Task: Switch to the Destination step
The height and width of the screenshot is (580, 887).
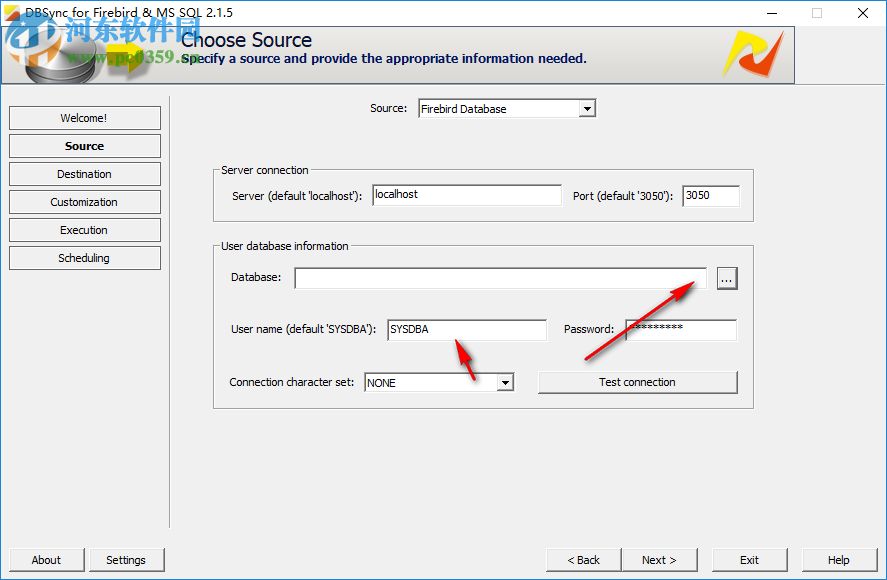Action: click(x=84, y=174)
